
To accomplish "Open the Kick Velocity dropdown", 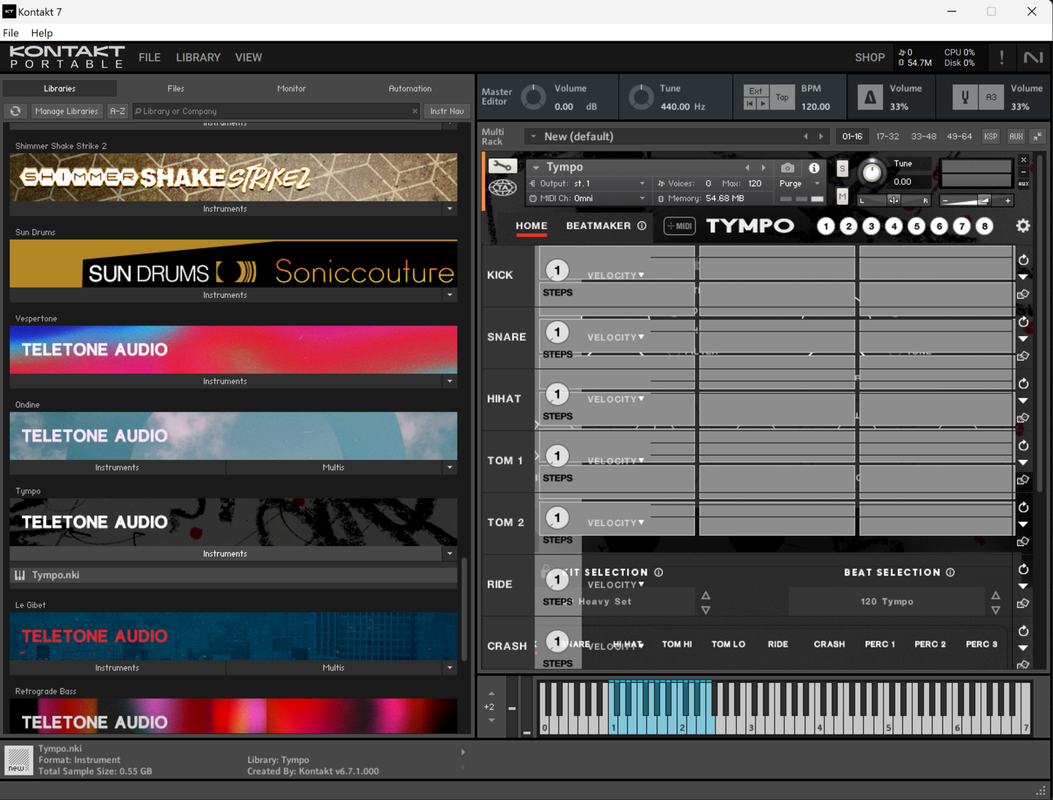I will tap(616, 275).
